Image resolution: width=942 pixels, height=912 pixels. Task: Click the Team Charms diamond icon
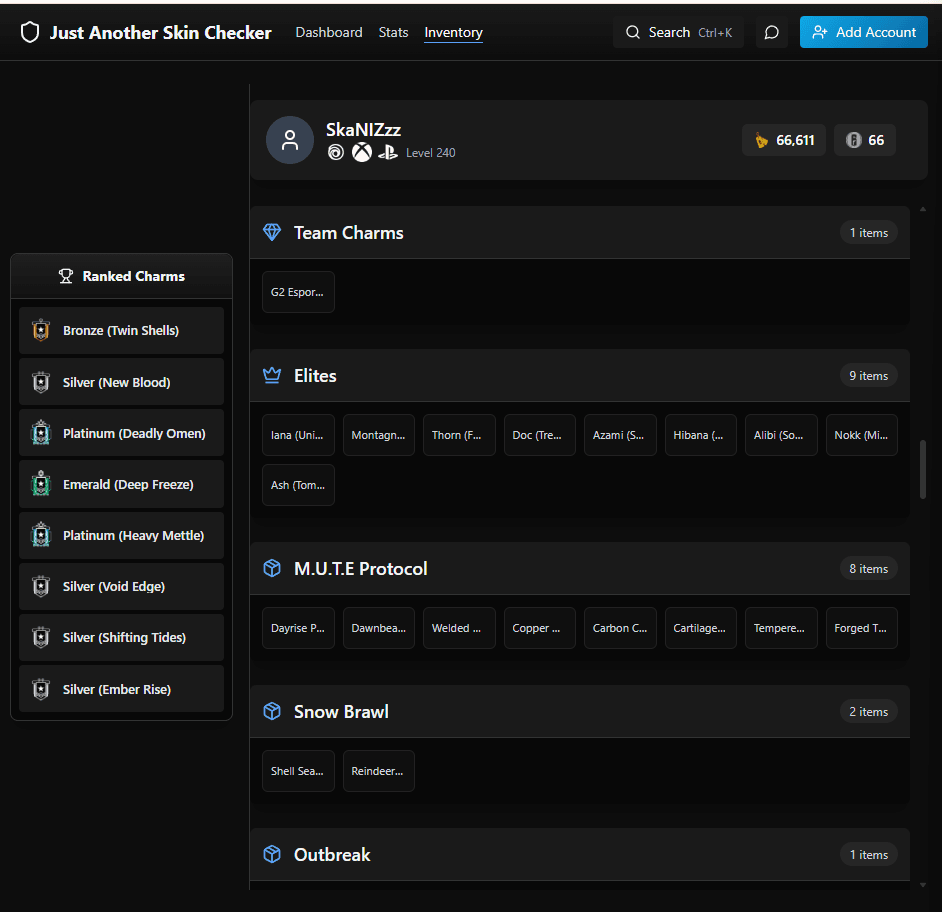tap(272, 233)
